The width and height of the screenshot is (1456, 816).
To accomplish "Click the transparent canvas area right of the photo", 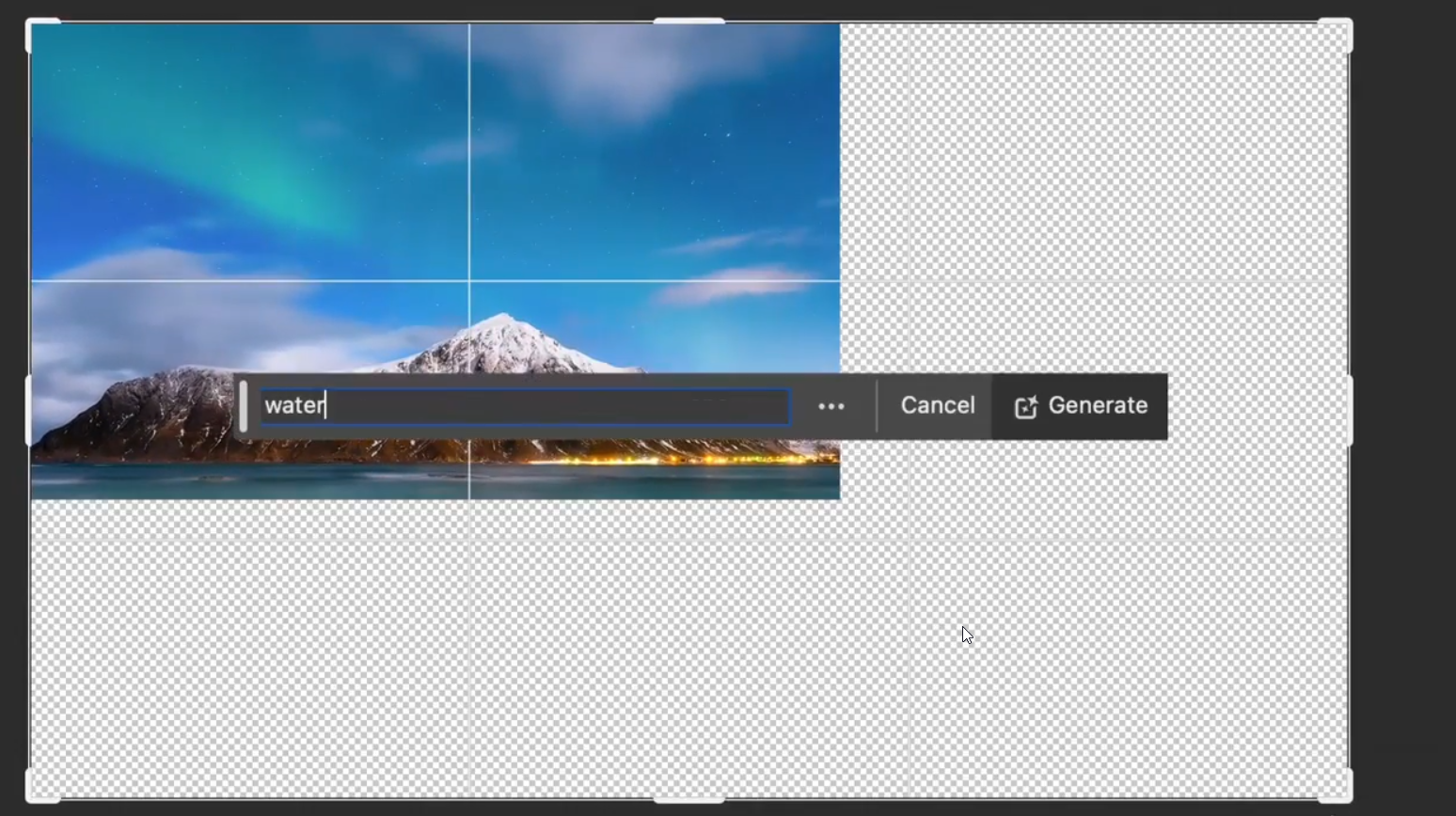I will point(1091,188).
